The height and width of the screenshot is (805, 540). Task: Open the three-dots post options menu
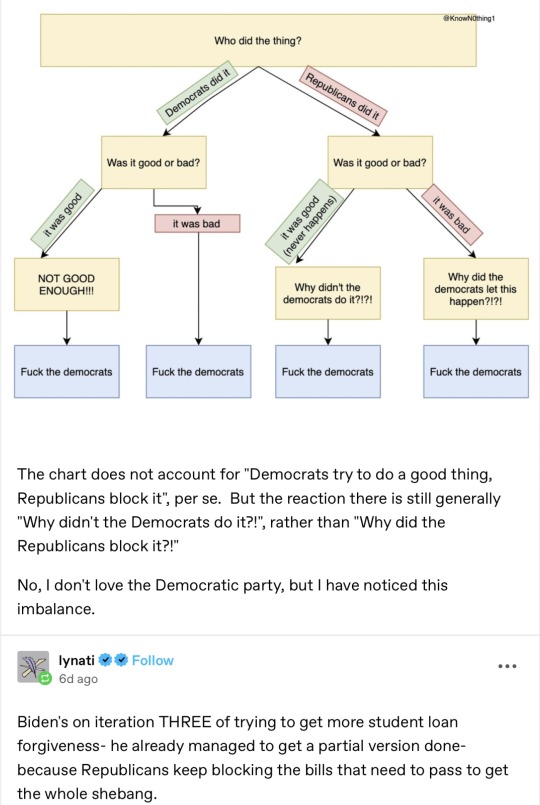pos(507,666)
